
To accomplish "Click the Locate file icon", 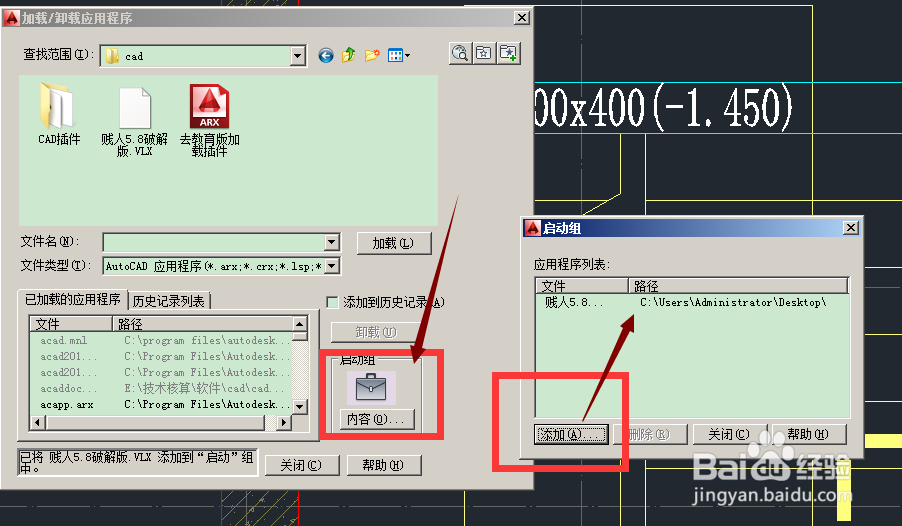I will (x=484, y=54).
